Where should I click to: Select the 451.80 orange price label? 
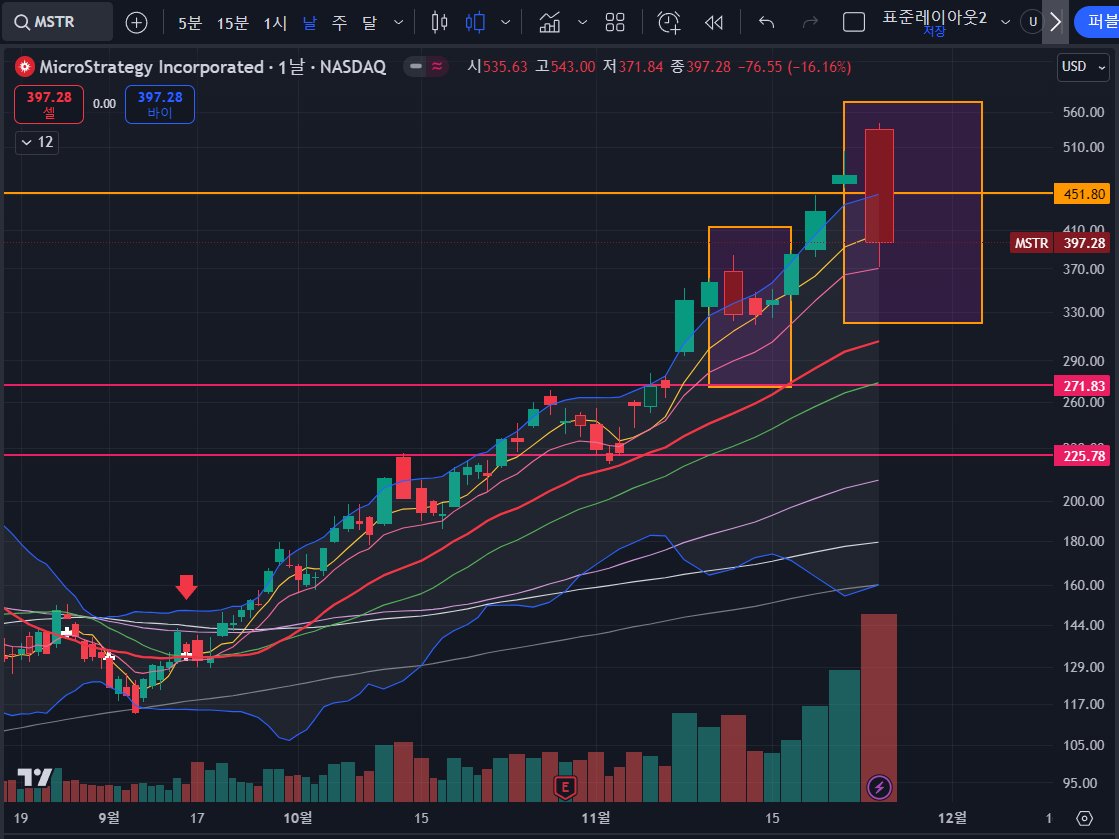(x=1082, y=193)
